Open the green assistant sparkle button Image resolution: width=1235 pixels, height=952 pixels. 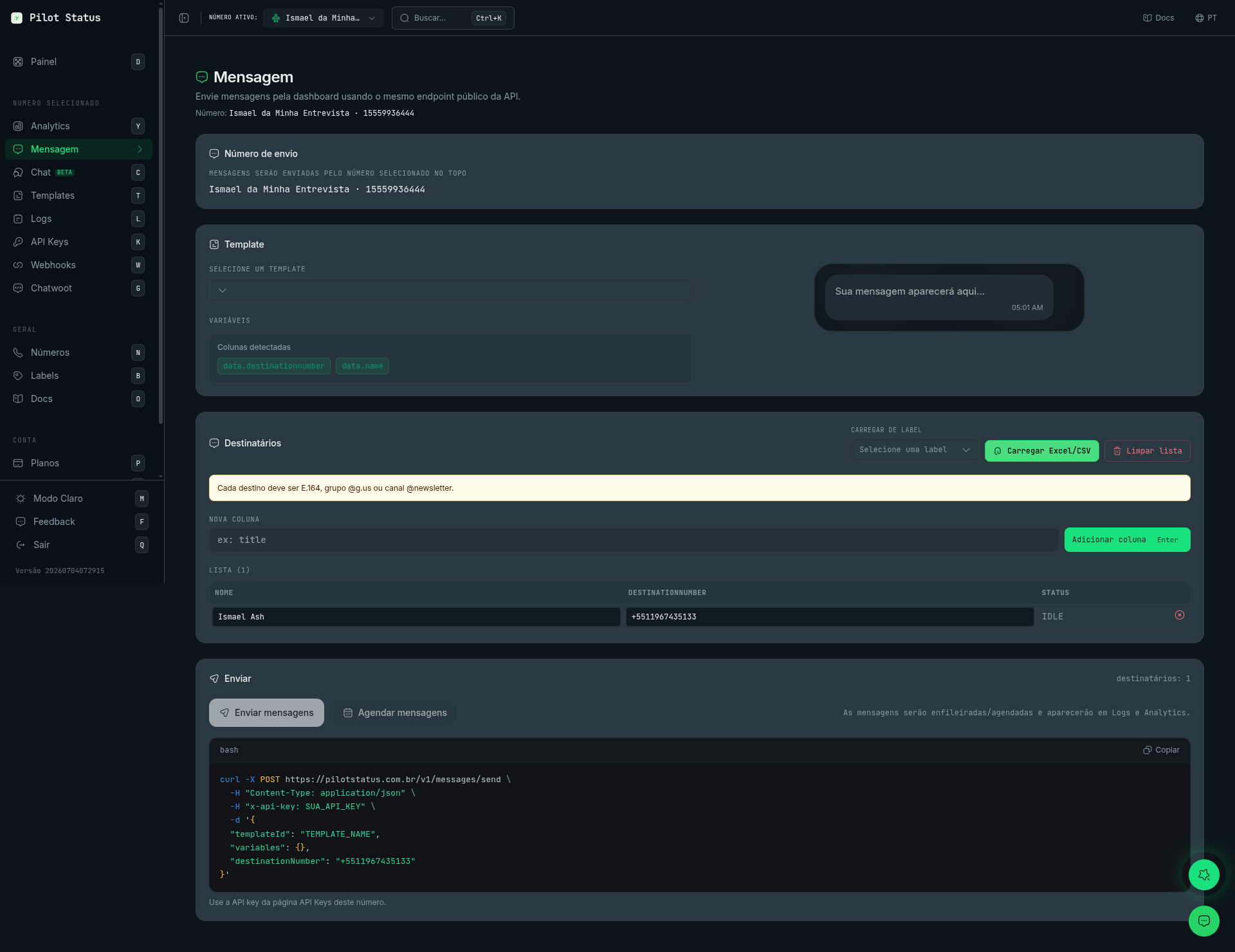1204,875
